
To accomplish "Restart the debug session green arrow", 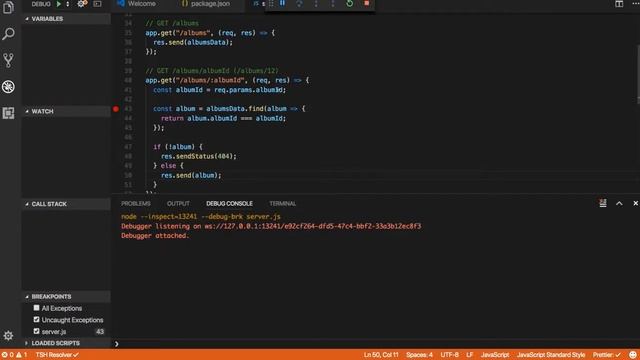I will tap(350, 3).
